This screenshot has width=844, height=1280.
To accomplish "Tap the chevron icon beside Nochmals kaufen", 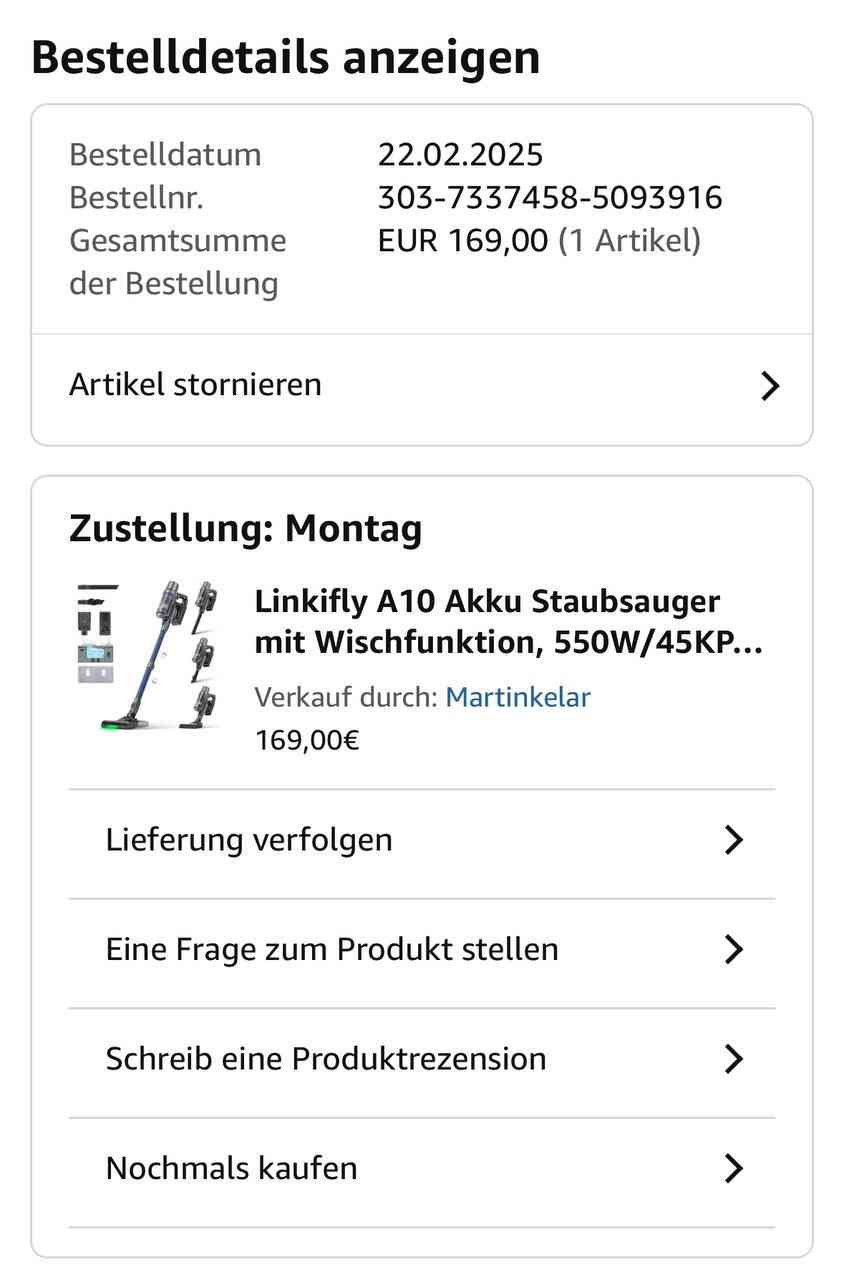I will point(733,1168).
